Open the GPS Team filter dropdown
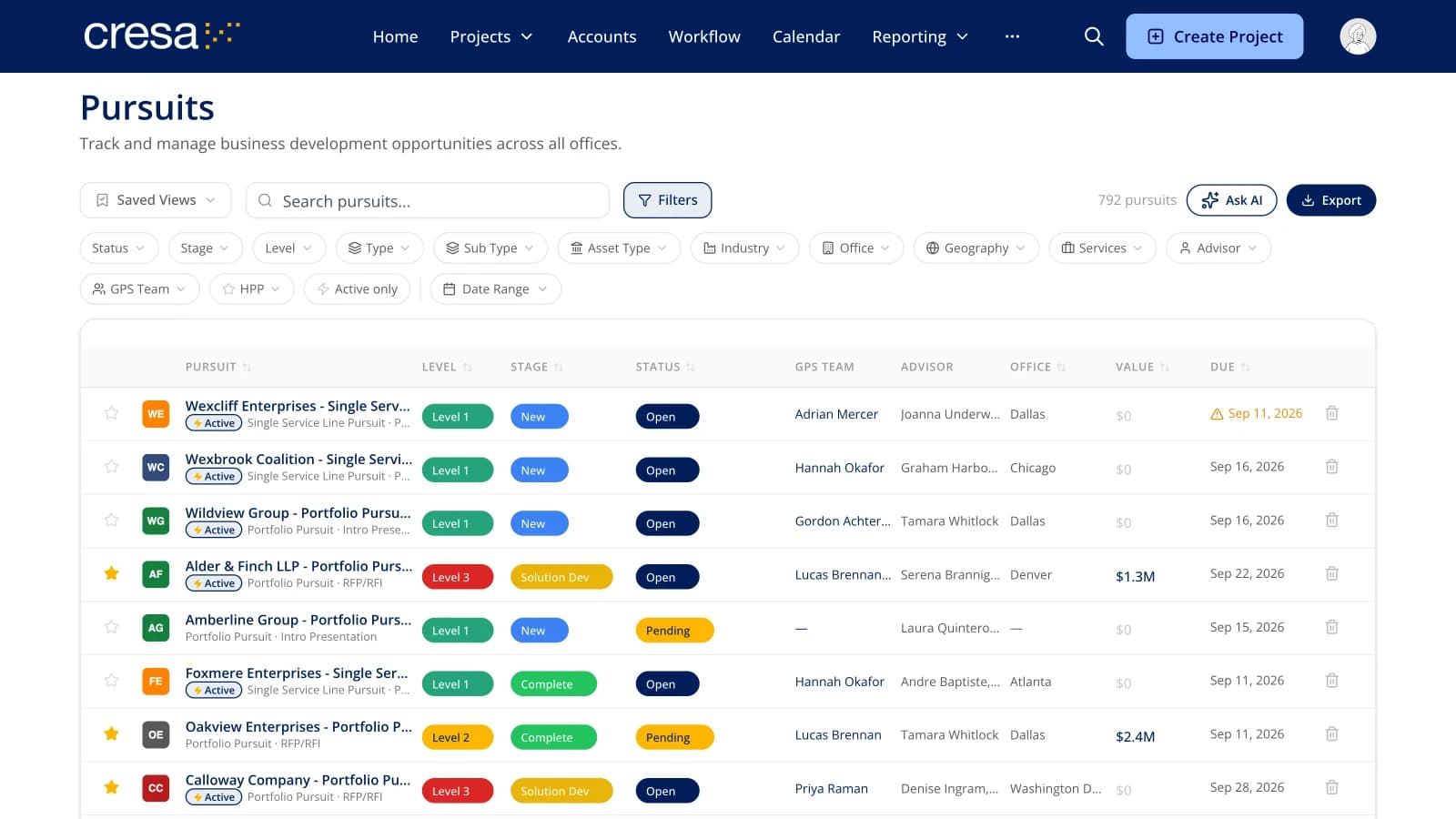 click(139, 289)
